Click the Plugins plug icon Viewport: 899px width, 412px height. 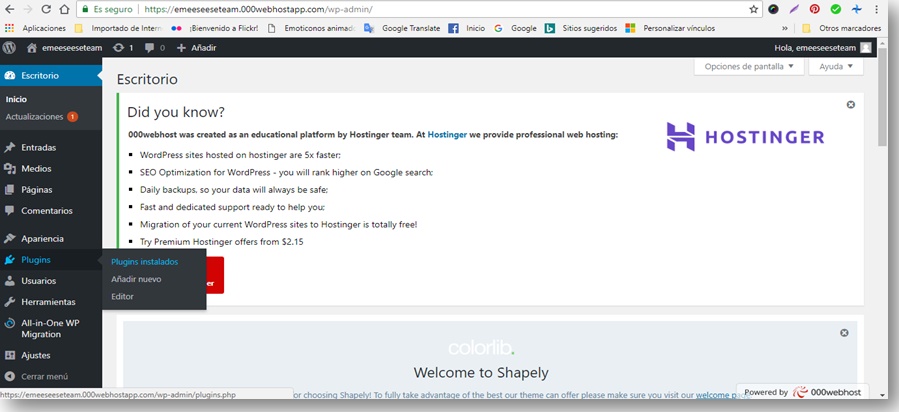tap(10, 260)
